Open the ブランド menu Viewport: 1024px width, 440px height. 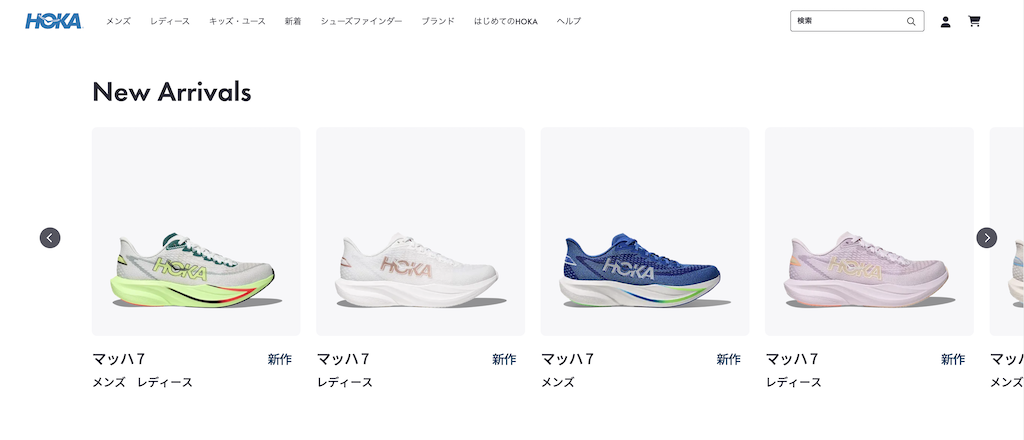point(438,22)
